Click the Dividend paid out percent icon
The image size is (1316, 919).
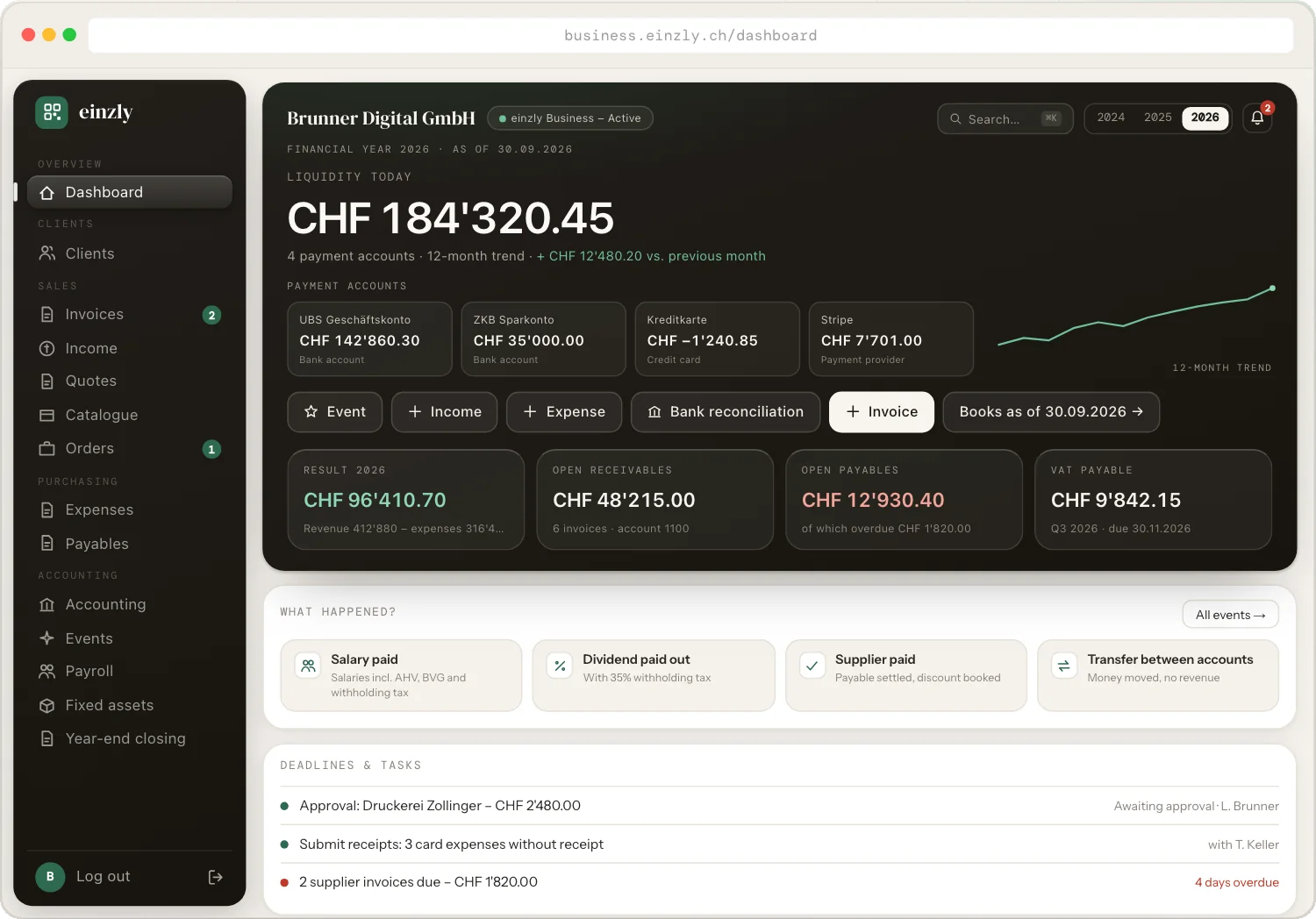click(x=560, y=666)
